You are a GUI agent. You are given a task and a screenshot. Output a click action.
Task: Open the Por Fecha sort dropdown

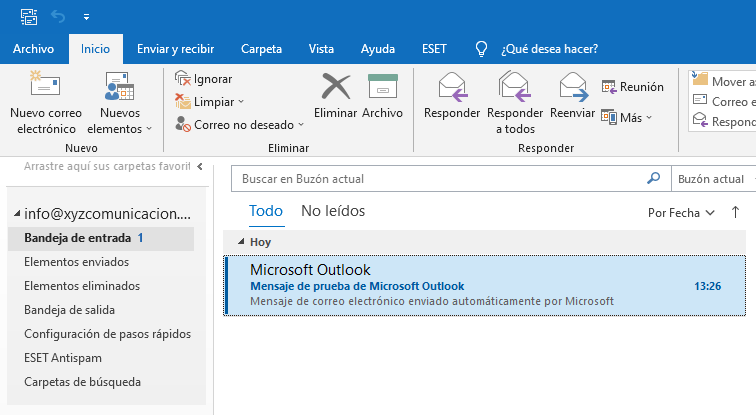point(681,213)
